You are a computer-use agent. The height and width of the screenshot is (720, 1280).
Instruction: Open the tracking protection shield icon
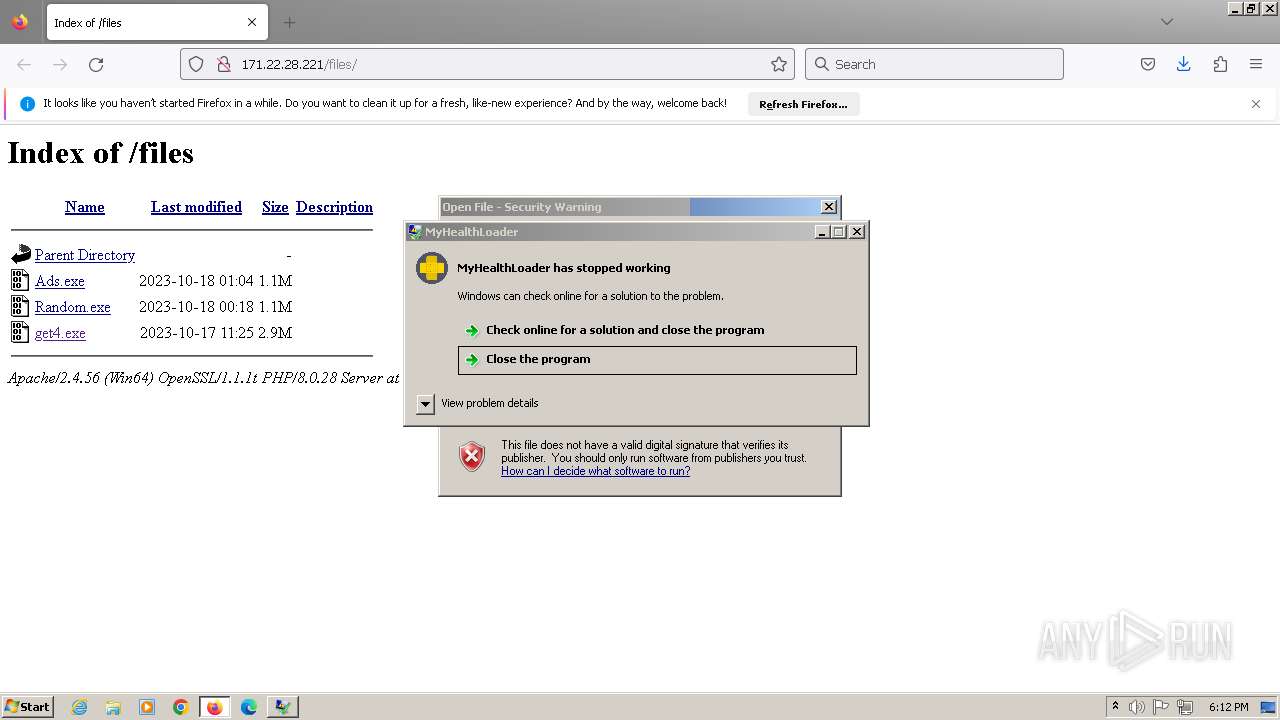click(196, 64)
